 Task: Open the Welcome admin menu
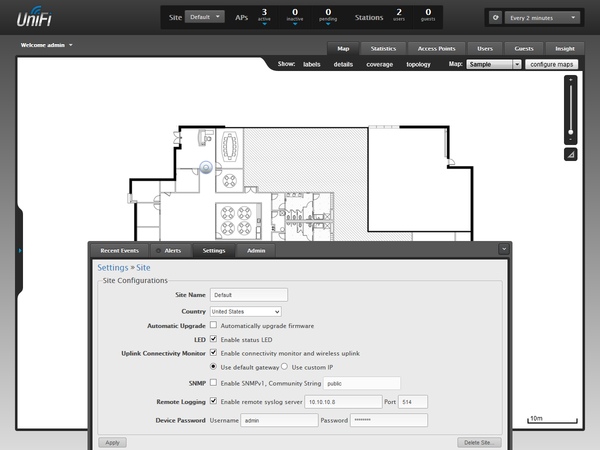[x=46, y=45]
